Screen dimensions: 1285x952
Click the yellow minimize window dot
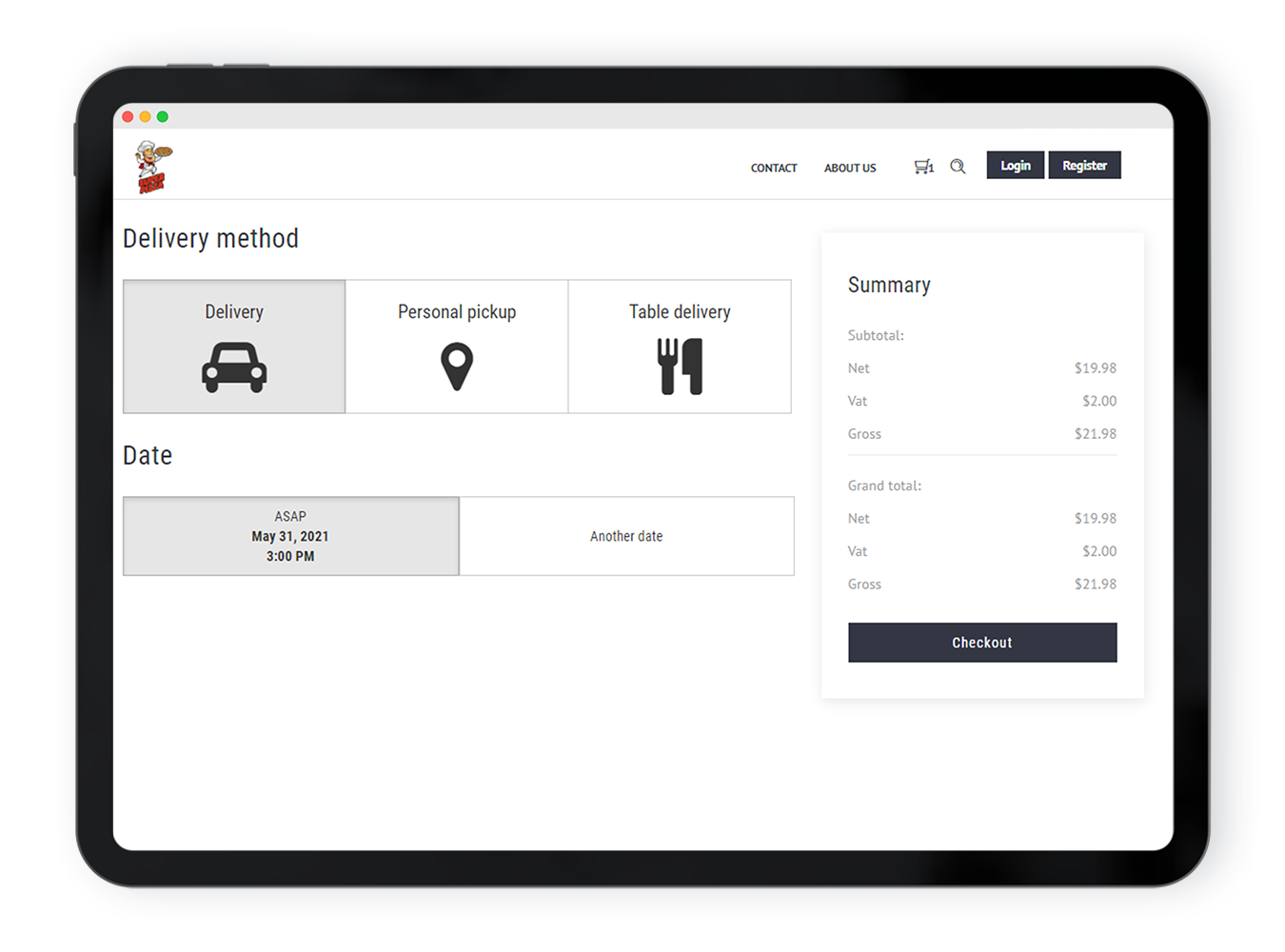145,117
